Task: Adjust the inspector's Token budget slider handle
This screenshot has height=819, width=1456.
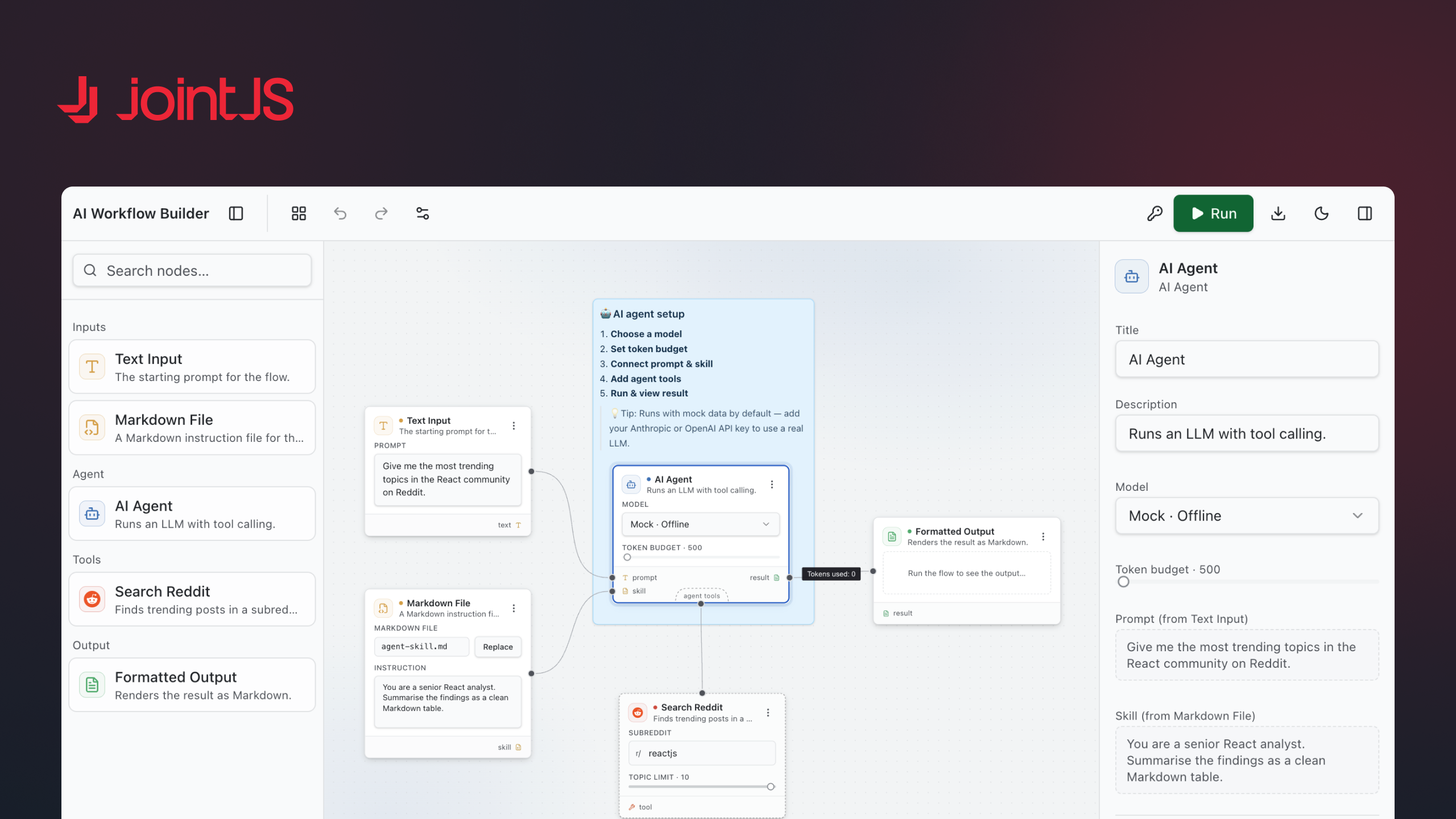Action: [1123, 582]
